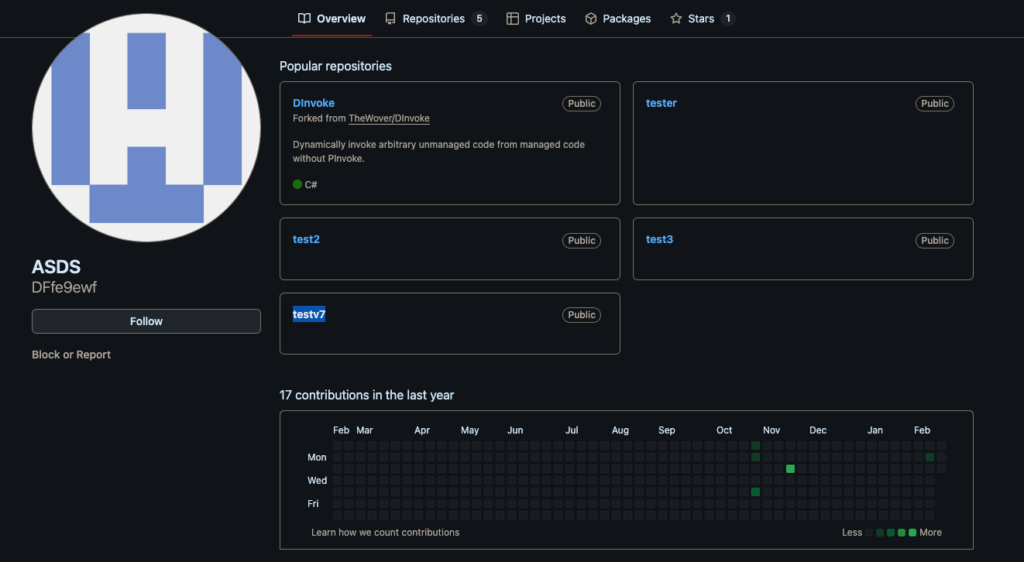Open the Projects tab

pos(536,18)
